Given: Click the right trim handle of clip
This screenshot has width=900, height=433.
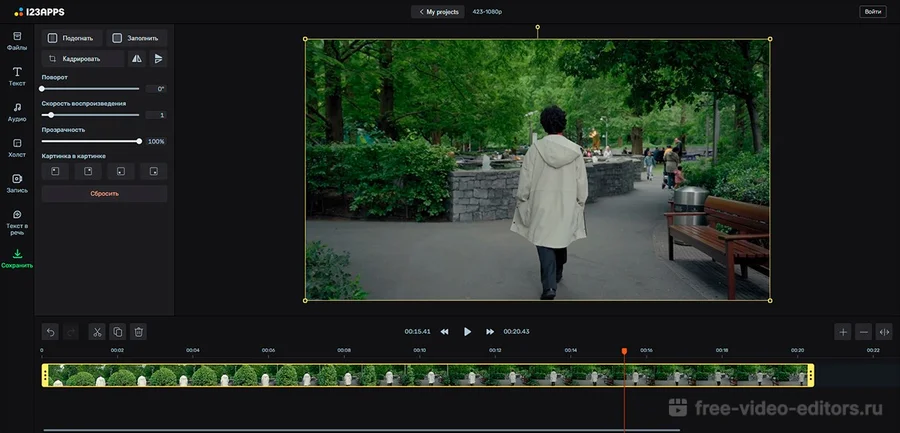Looking at the screenshot, I should (810, 375).
